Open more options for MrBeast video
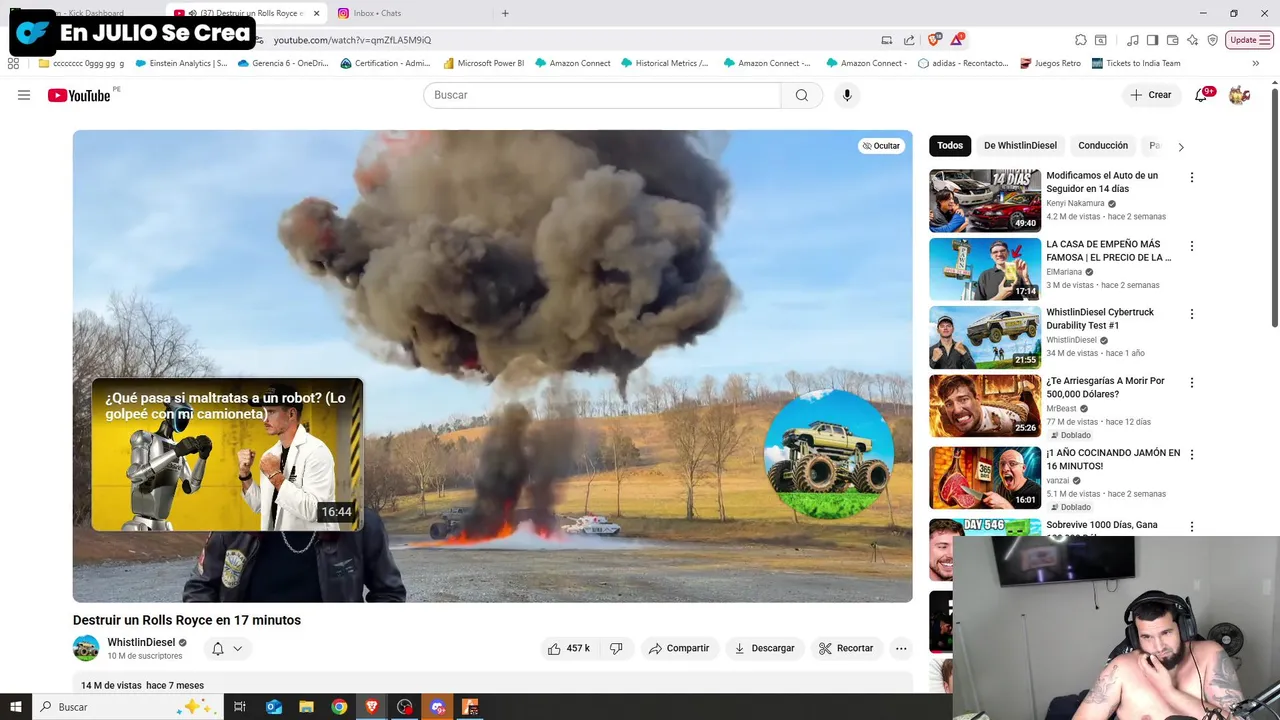The image size is (1280, 720). 1191,382
